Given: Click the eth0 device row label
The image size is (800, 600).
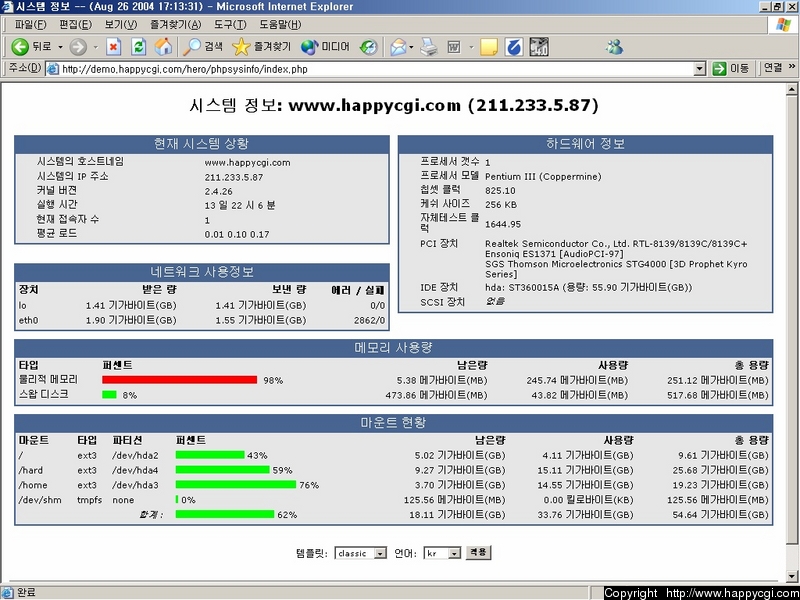Looking at the screenshot, I should [x=28, y=320].
